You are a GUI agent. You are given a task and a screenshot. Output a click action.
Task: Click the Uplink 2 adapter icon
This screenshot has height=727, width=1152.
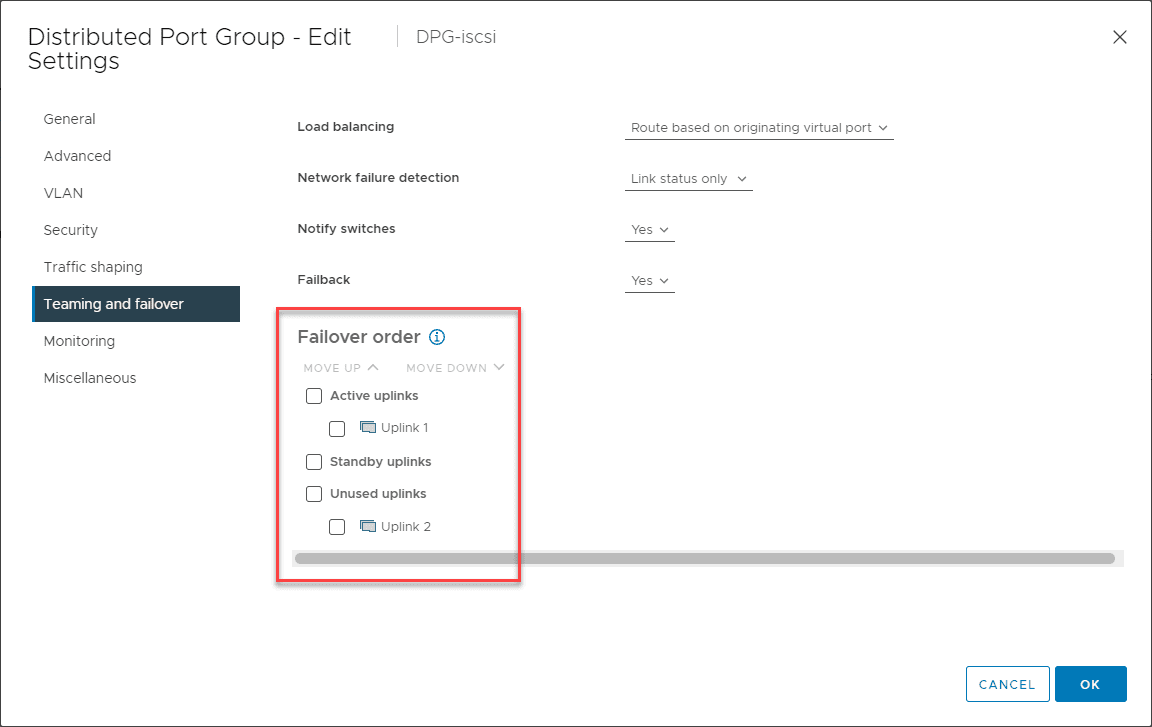367,527
